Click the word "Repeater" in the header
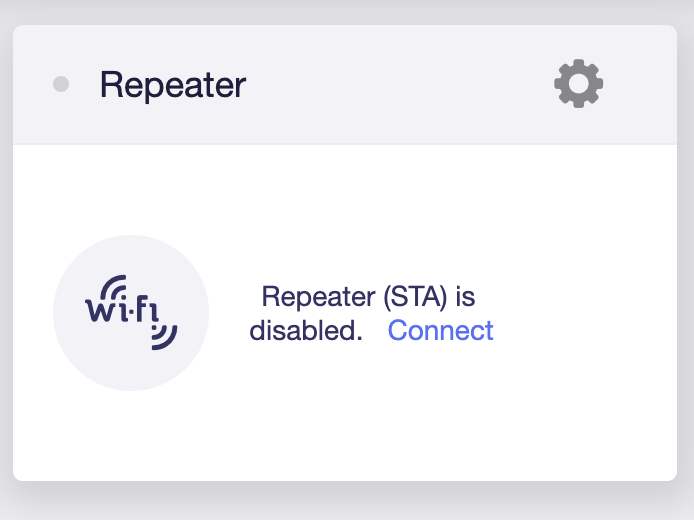 173,85
